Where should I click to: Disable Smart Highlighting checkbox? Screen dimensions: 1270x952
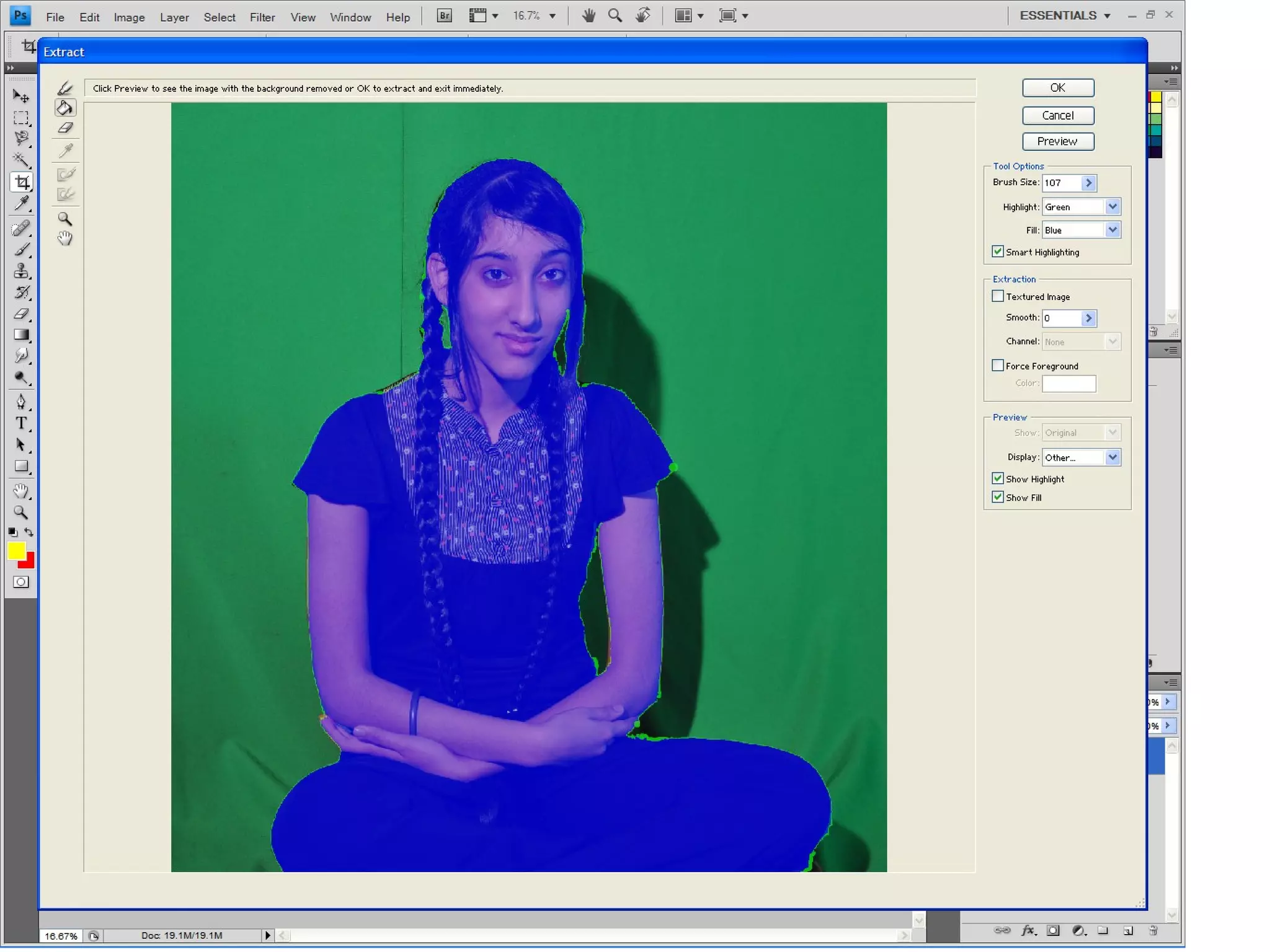(997, 252)
